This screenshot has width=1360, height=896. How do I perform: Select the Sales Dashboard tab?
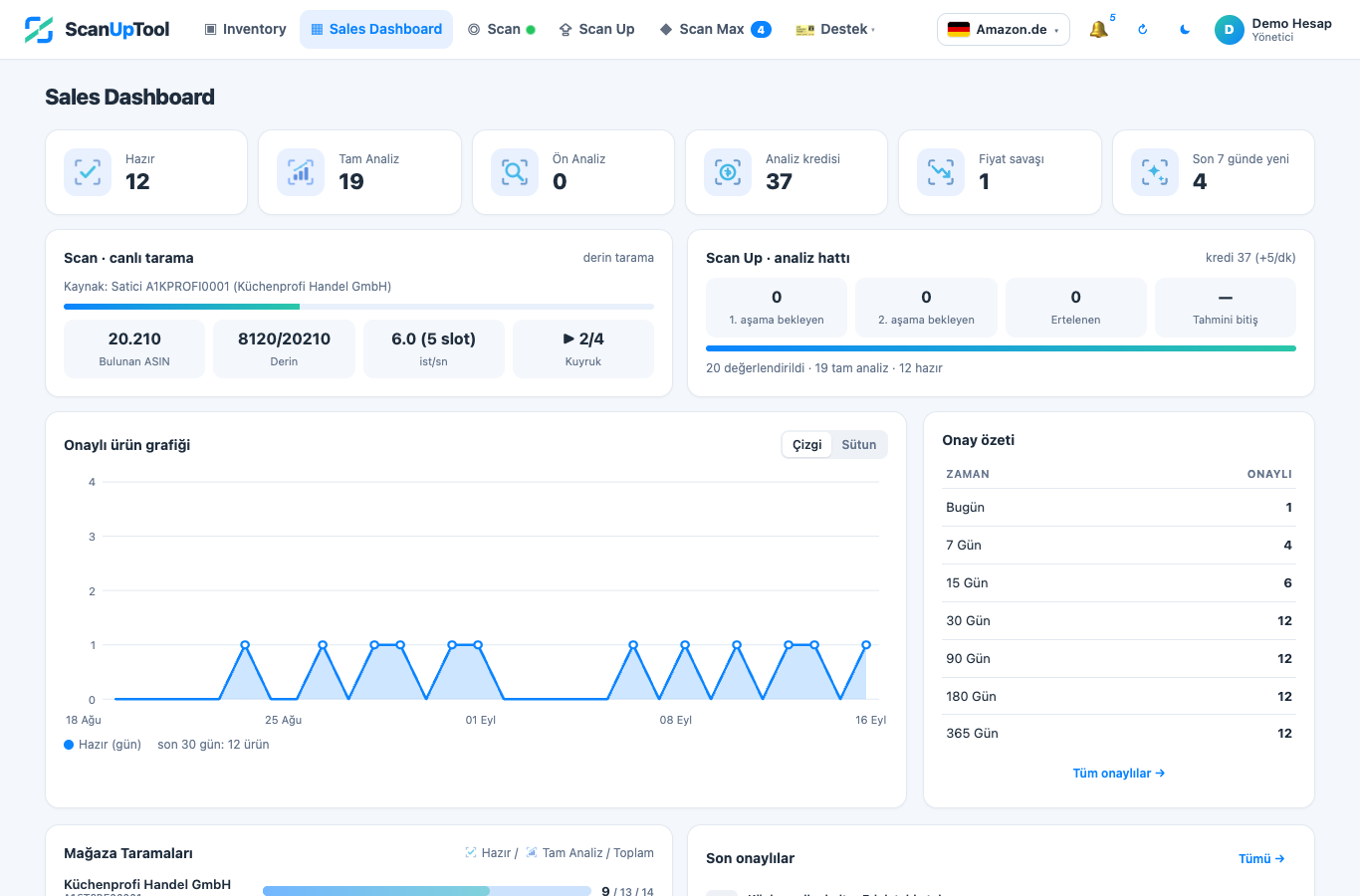click(376, 30)
